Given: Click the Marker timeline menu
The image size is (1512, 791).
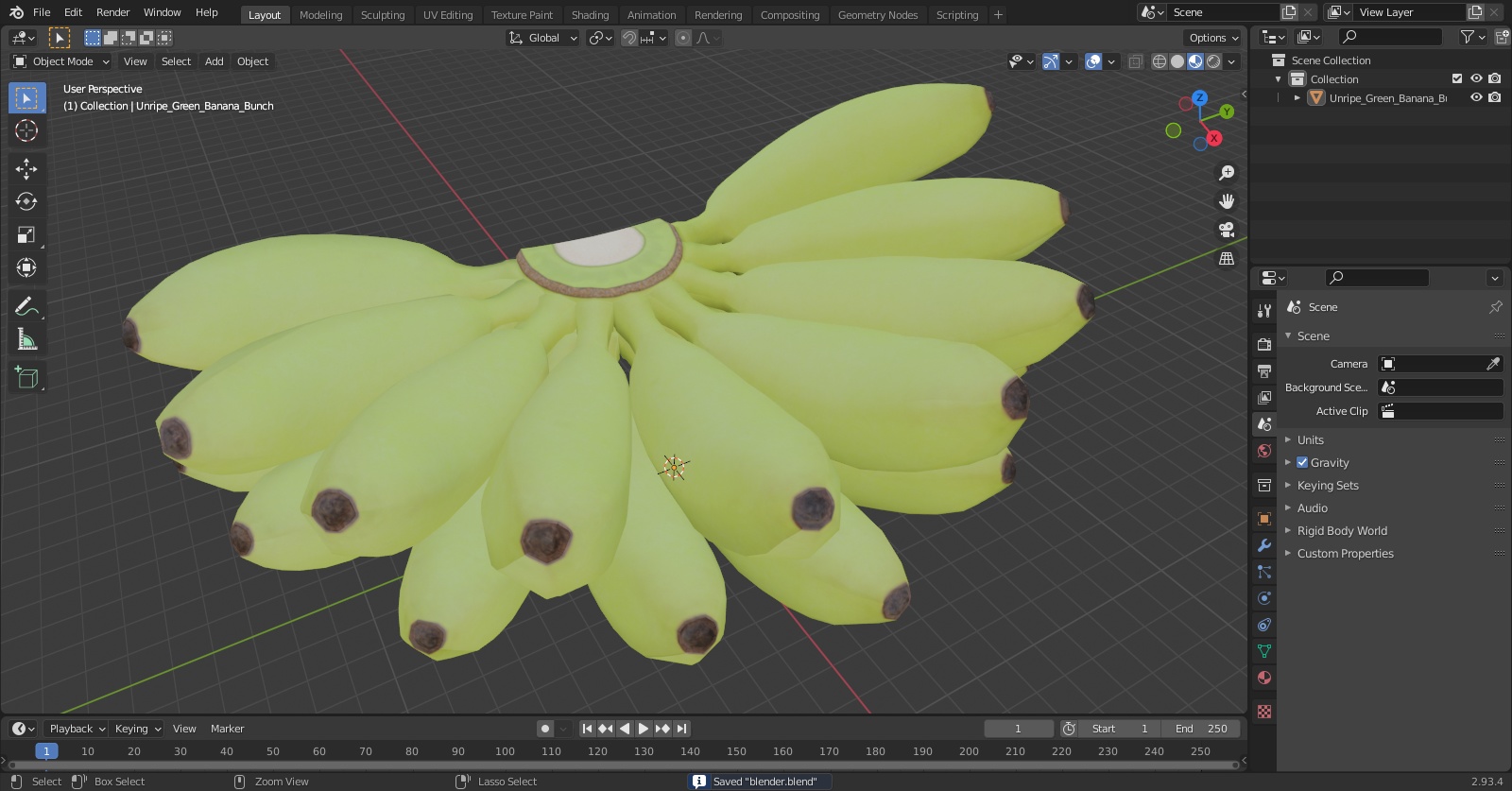Looking at the screenshot, I should pyautogui.click(x=227, y=729).
